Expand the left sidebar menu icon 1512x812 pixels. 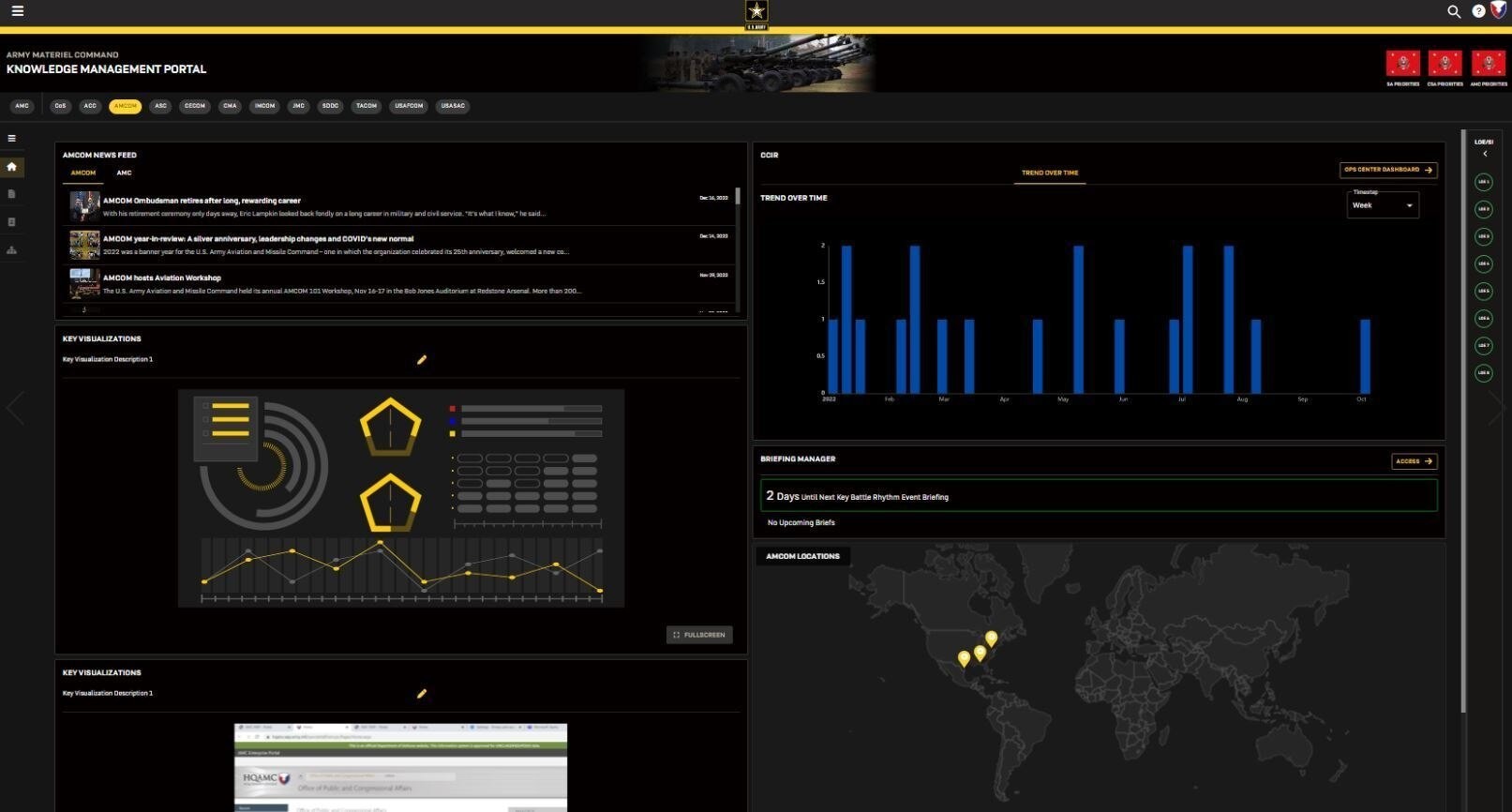point(12,138)
